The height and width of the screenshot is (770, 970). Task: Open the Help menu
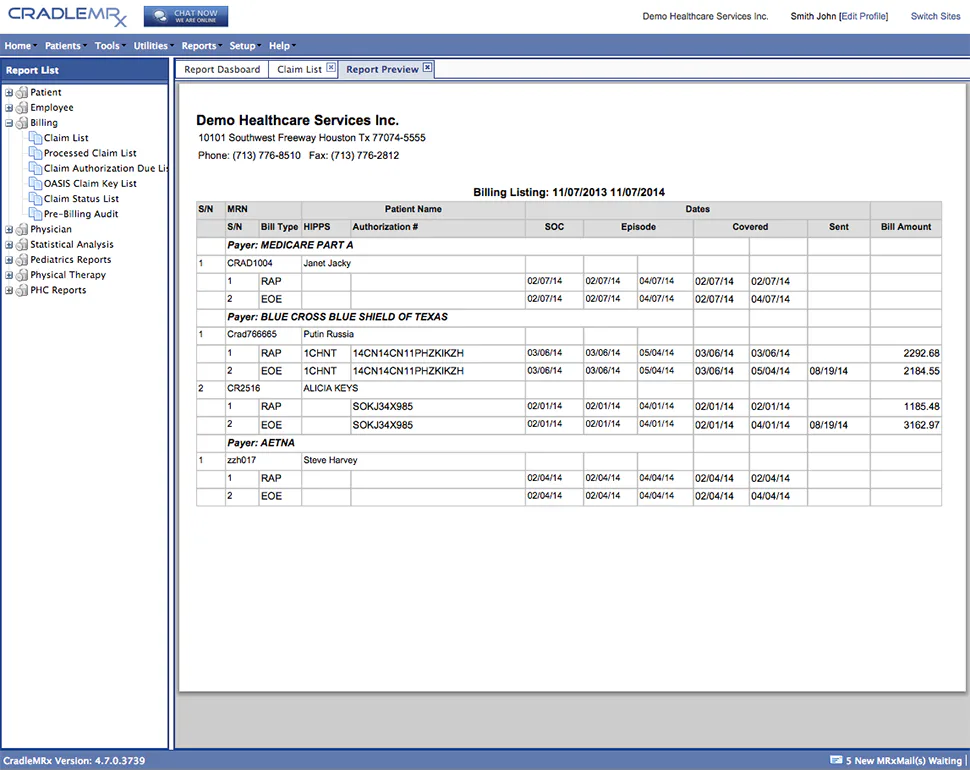pyautogui.click(x=282, y=46)
